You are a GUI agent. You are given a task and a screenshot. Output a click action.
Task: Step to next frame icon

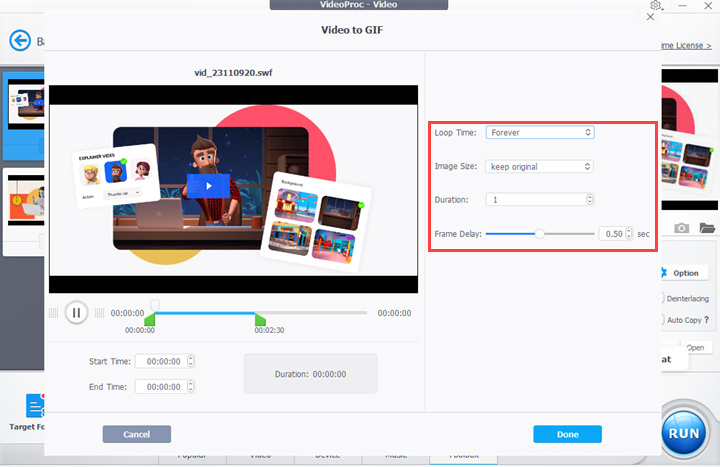pos(99,313)
